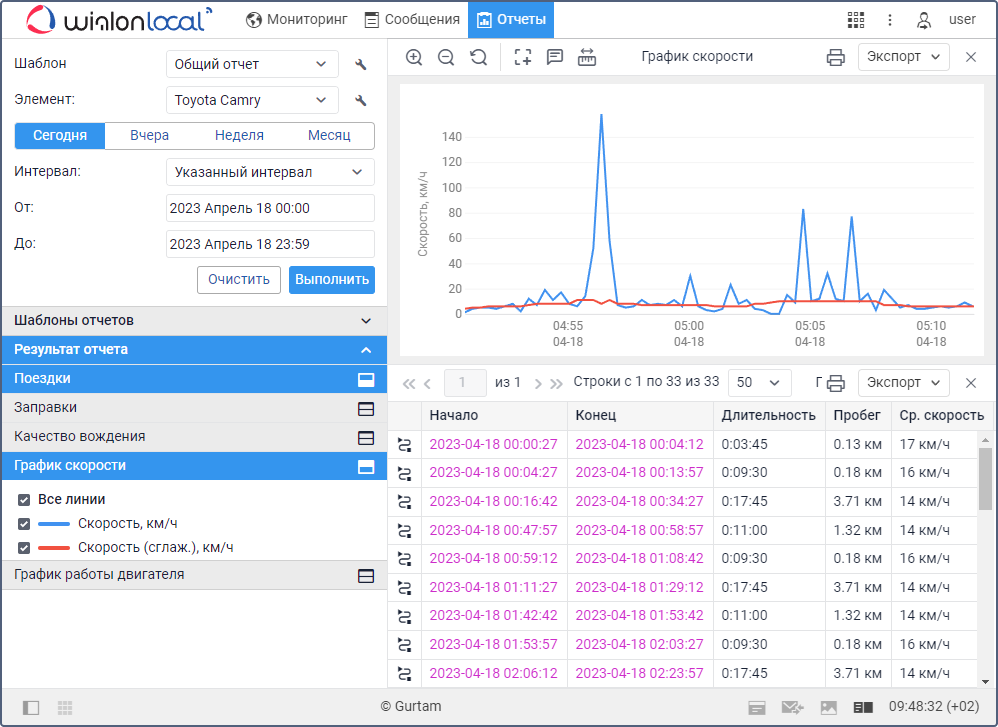Image resolution: width=998 pixels, height=727 pixels.
Task: Print the speed chart
Action: point(836,57)
